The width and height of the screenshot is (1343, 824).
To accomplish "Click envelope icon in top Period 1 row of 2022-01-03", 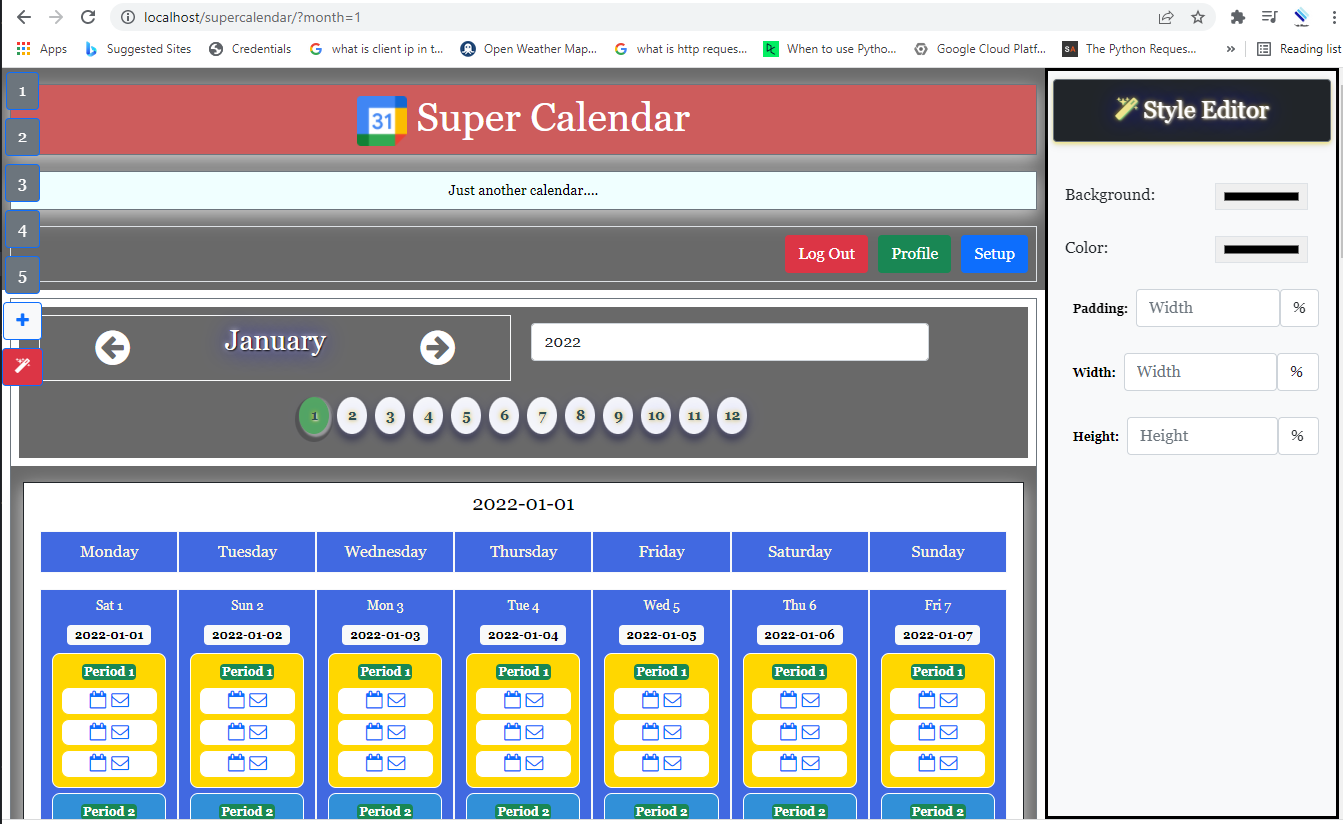I will [x=396, y=700].
